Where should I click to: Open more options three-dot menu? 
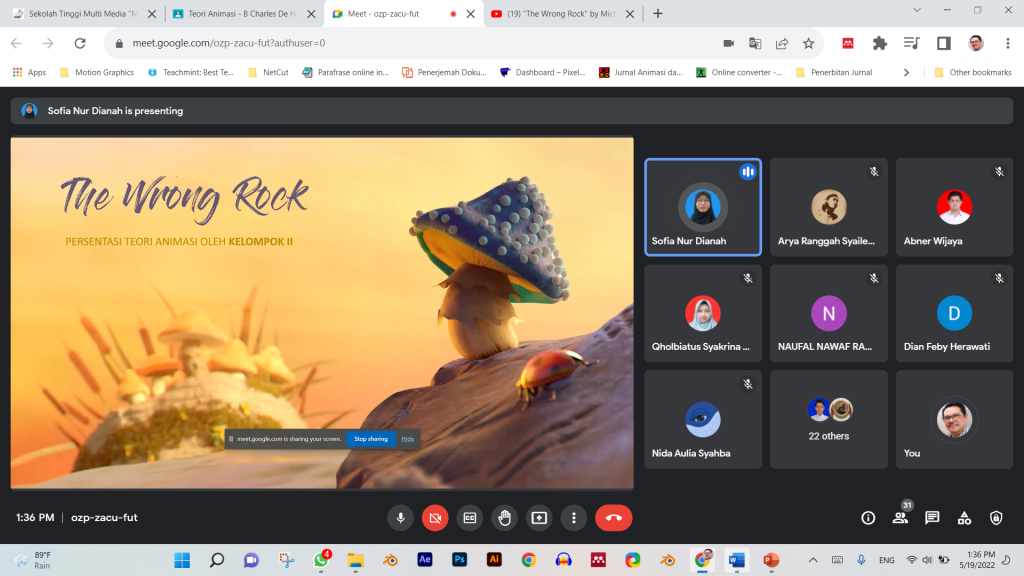click(x=573, y=517)
